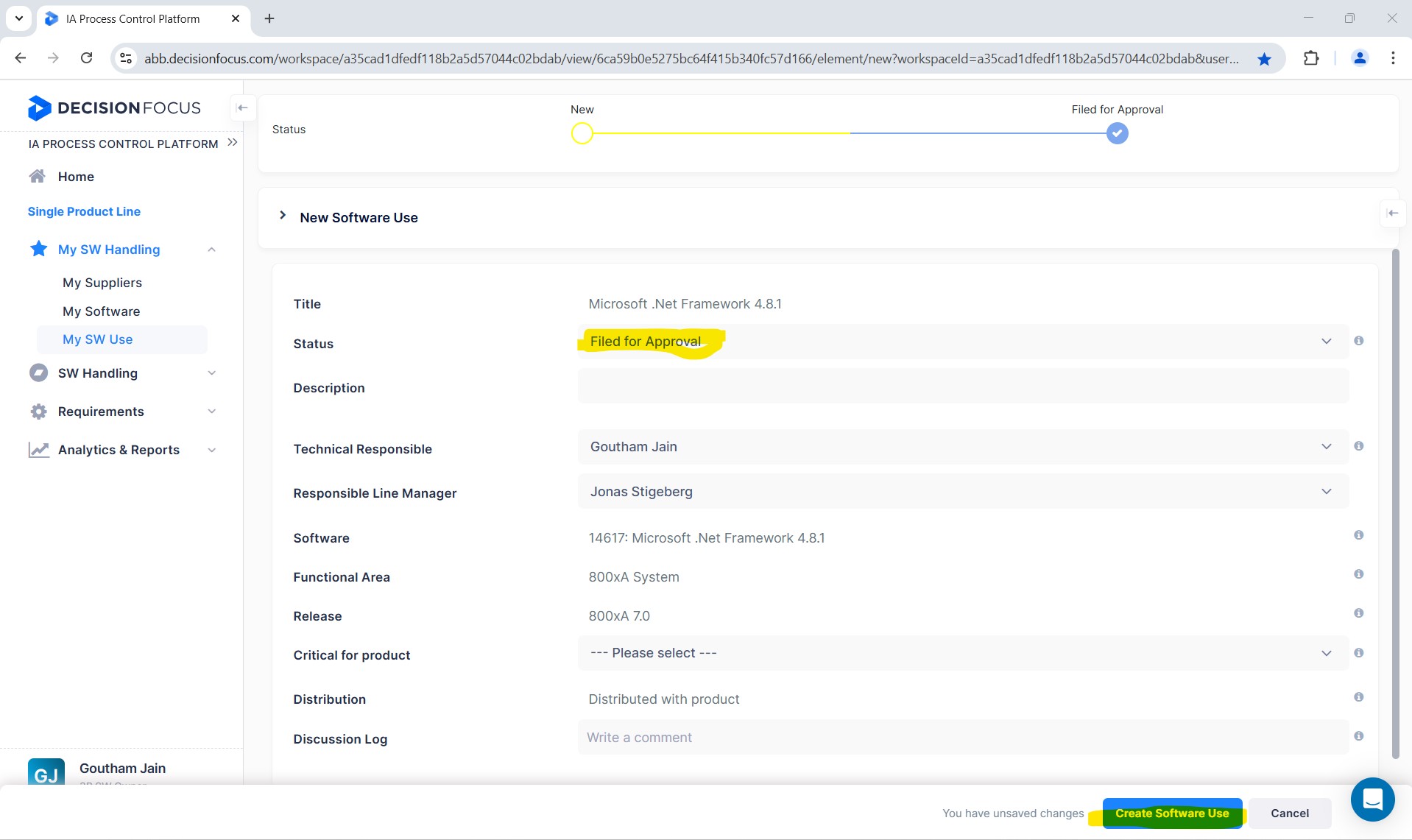Open the SW Handling menu item
The width and height of the screenshot is (1412, 840).
click(98, 373)
